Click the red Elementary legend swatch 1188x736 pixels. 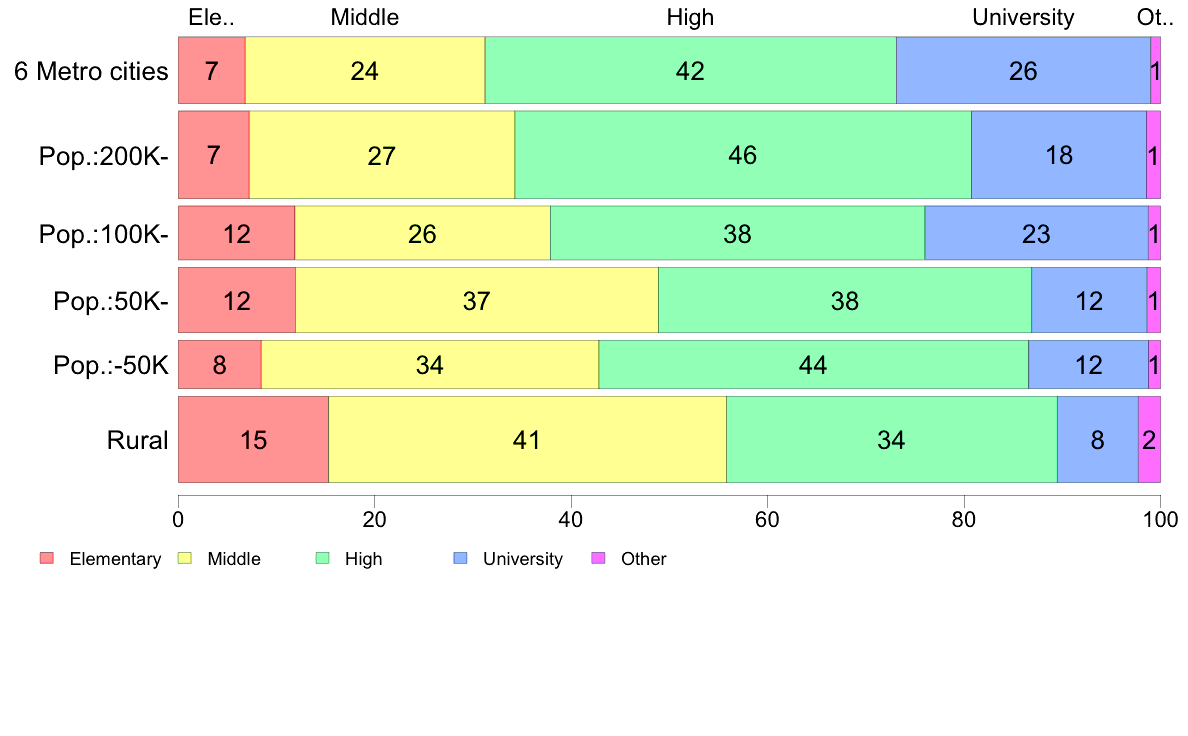point(47,559)
